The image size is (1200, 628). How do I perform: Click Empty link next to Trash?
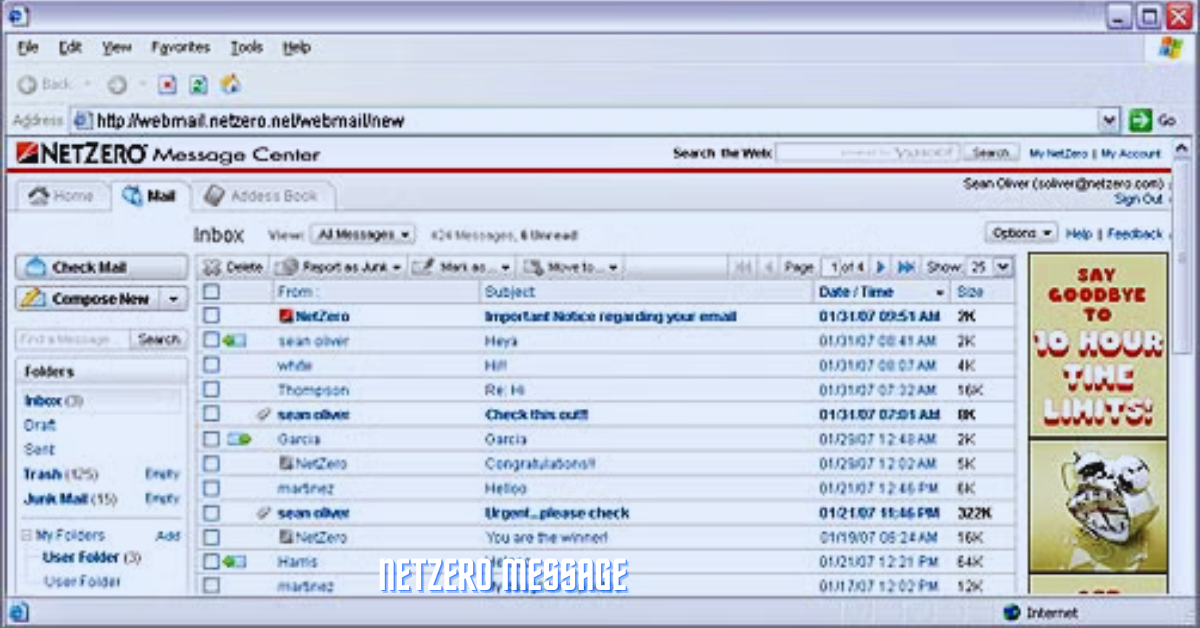(x=162, y=474)
